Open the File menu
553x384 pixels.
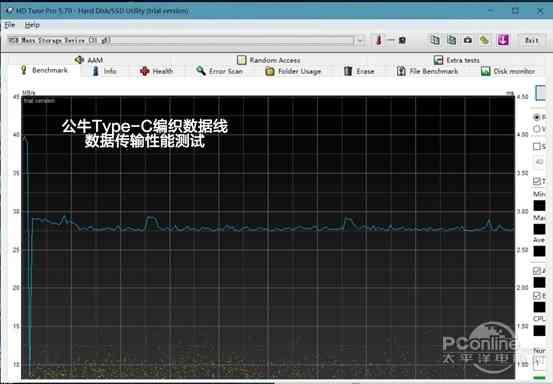pos(10,25)
